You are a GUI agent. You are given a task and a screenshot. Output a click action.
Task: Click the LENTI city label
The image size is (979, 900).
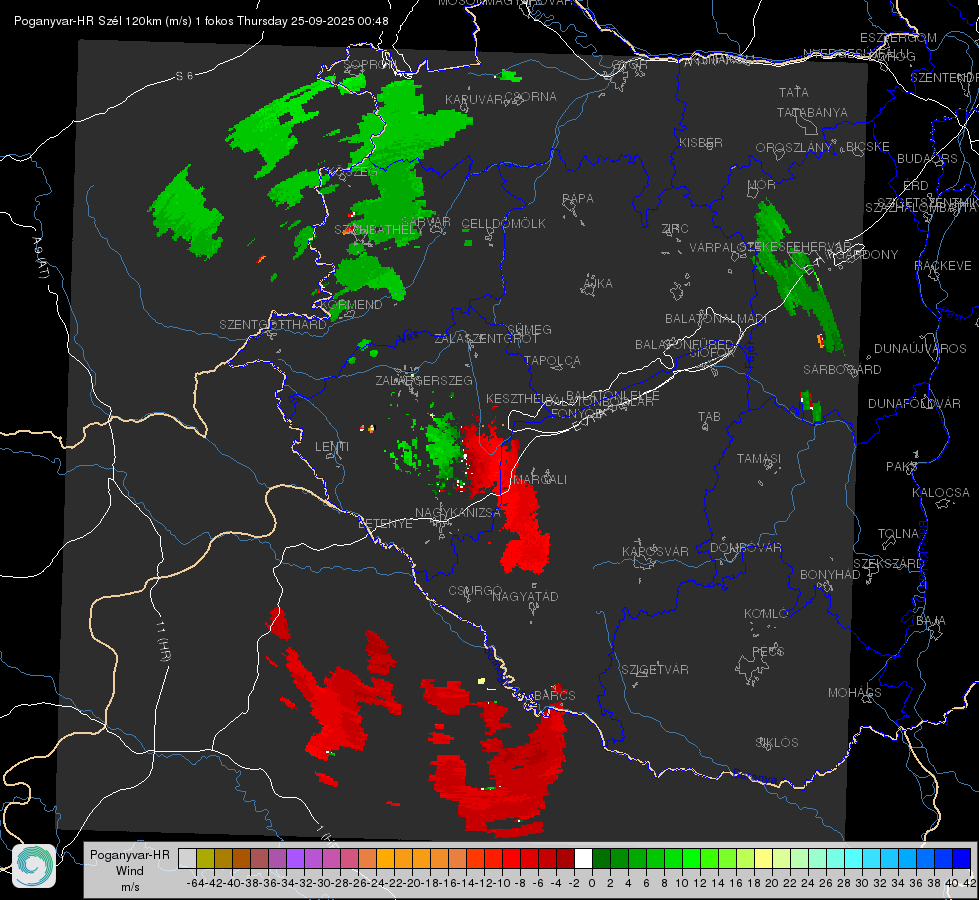click(332, 447)
